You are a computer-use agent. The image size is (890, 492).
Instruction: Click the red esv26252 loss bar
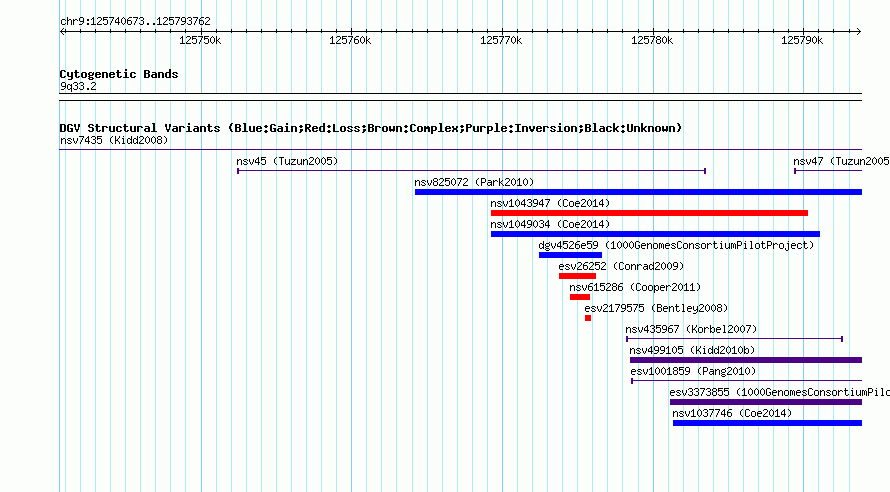[577, 276]
